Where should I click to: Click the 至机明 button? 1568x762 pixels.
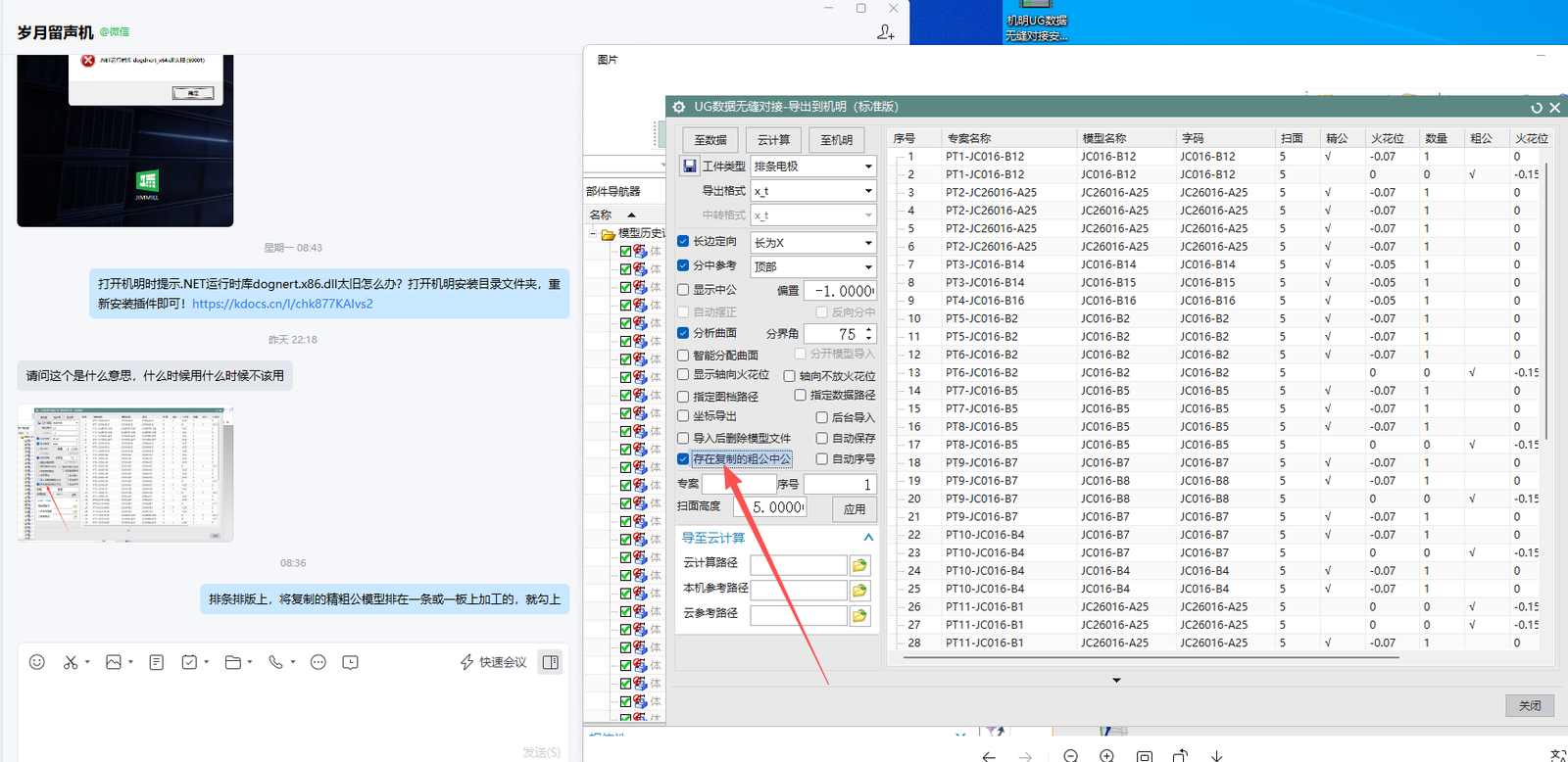836,140
